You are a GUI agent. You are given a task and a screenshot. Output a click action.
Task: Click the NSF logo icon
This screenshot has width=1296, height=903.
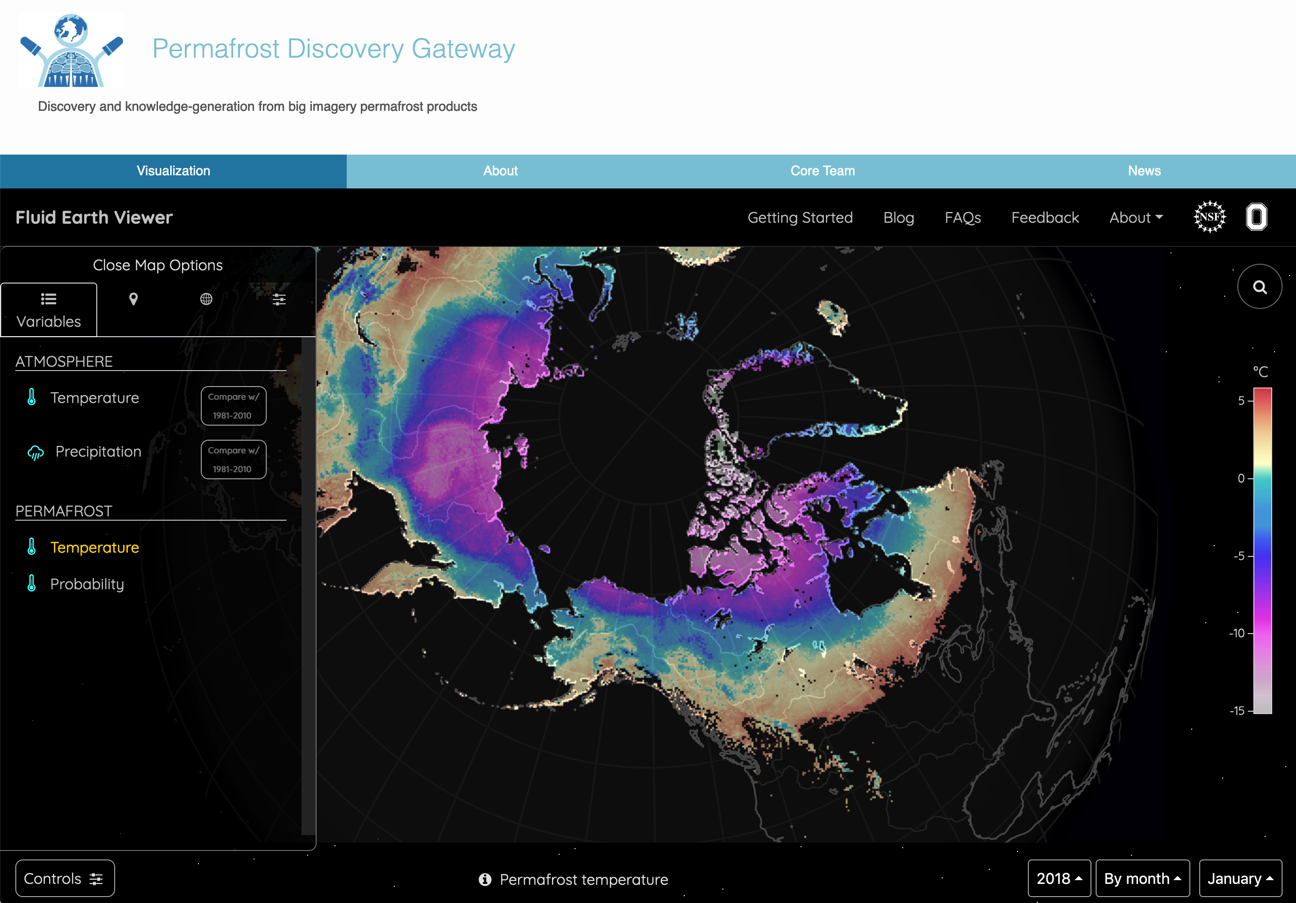click(x=1209, y=217)
